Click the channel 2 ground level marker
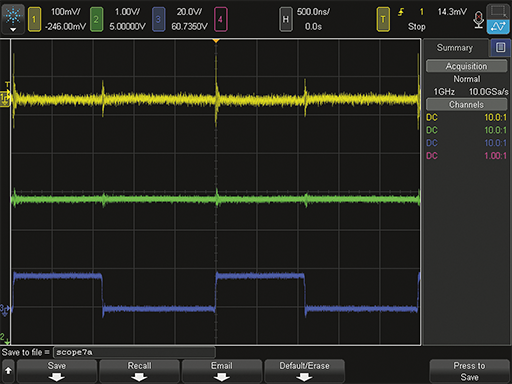Image resolution: width=512 pixels, height=384 pixels. 5,338
